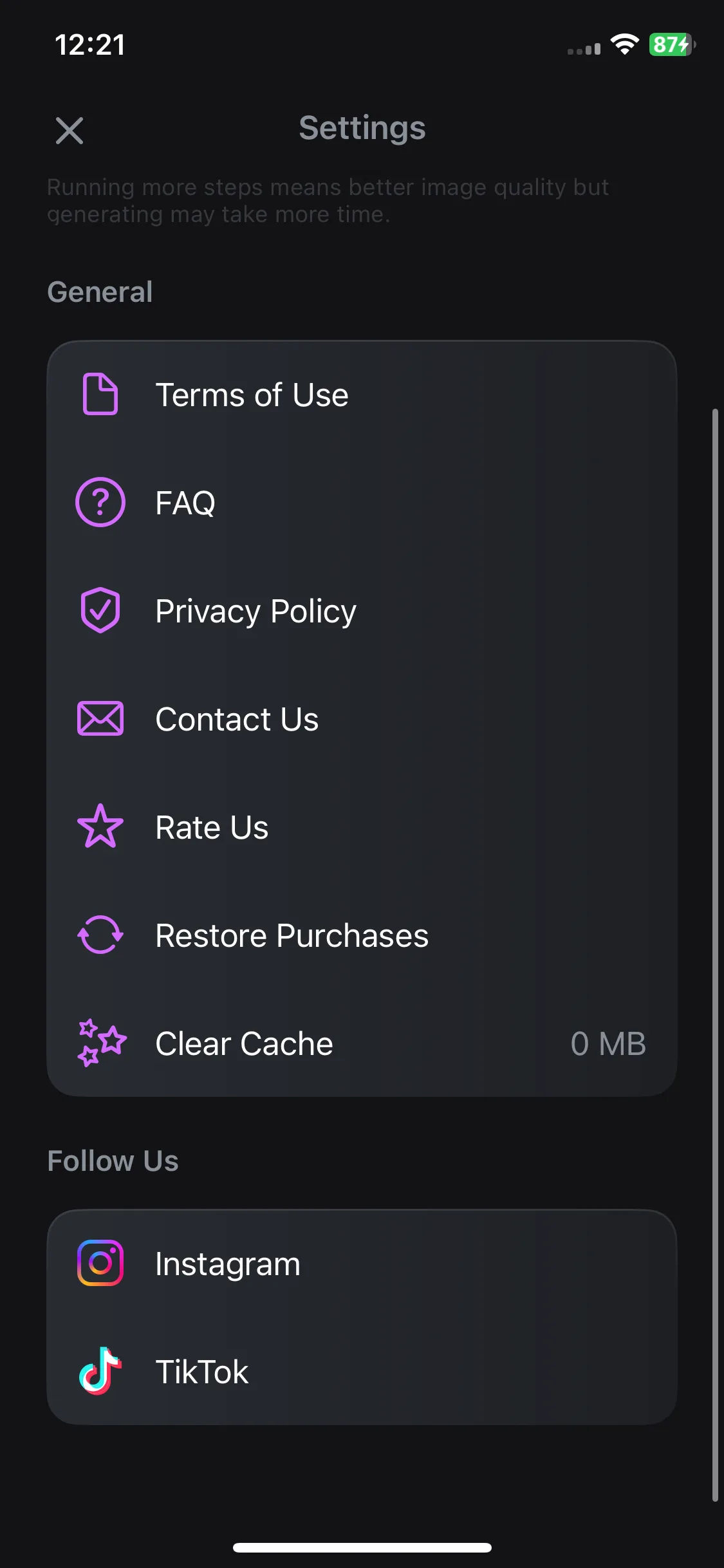Tap the Clear Cache sparkle stars icon
Screen dimensions: 724x1568
point(101,1043)
